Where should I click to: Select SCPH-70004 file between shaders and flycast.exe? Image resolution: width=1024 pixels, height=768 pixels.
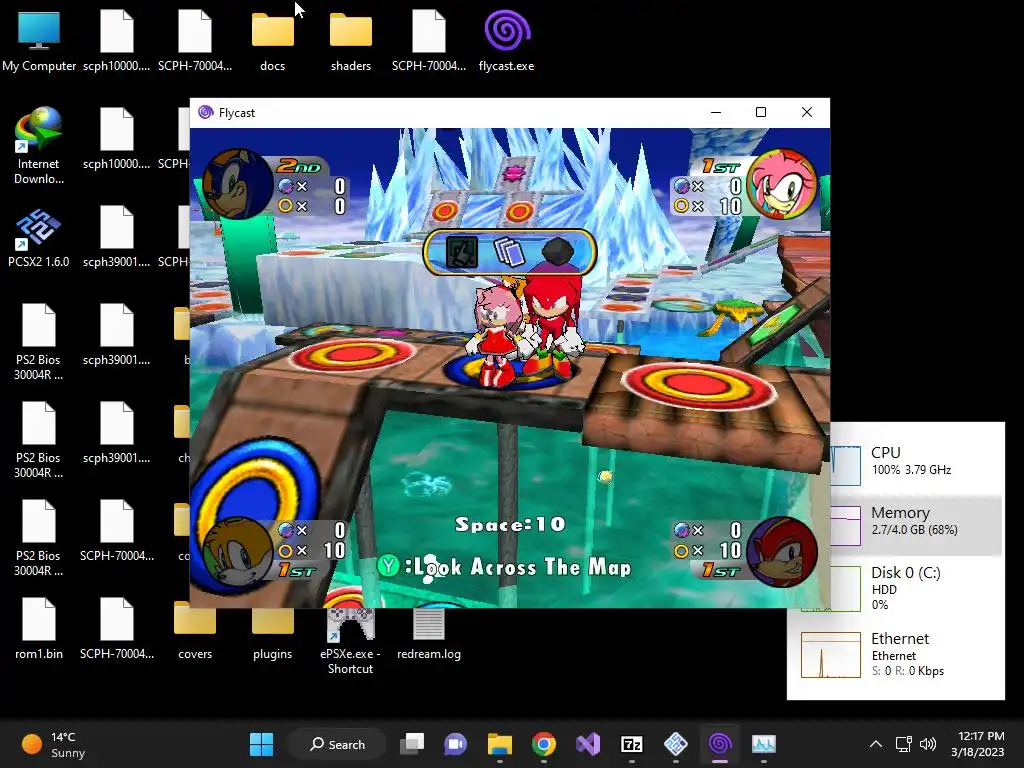click(428, 42)
